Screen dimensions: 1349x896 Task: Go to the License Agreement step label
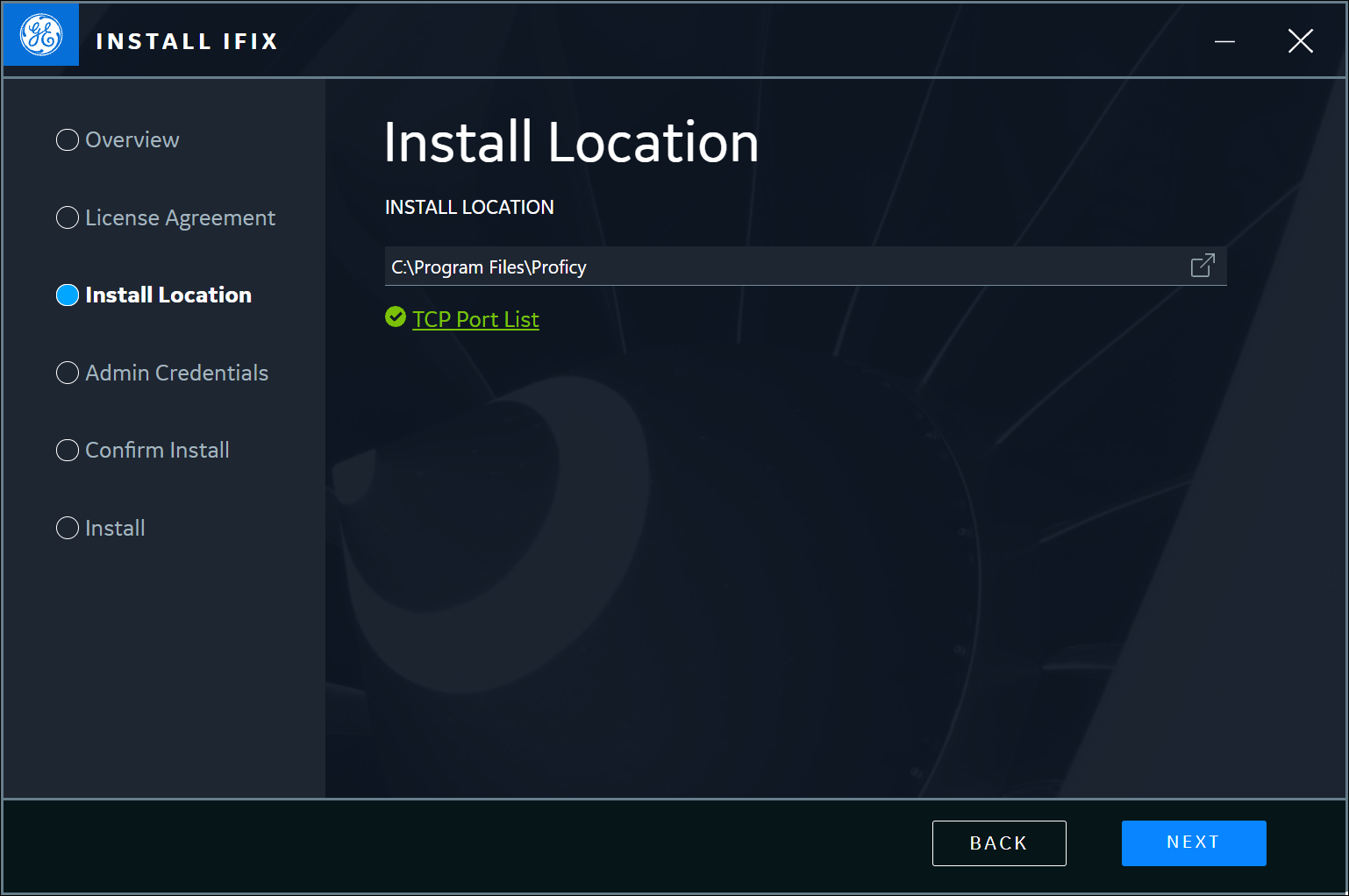tap(180, 218)
